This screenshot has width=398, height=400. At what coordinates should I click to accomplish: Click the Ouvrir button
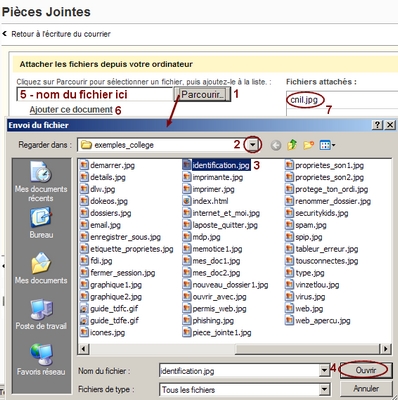(366, 370)
